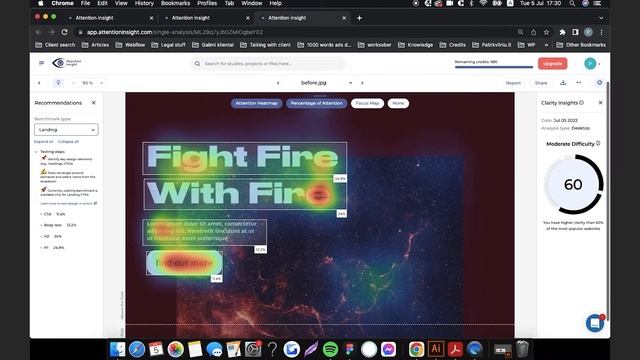Bookmark this page with the star icon
Screen dimensions: 640x360
(x=546, y=32)
